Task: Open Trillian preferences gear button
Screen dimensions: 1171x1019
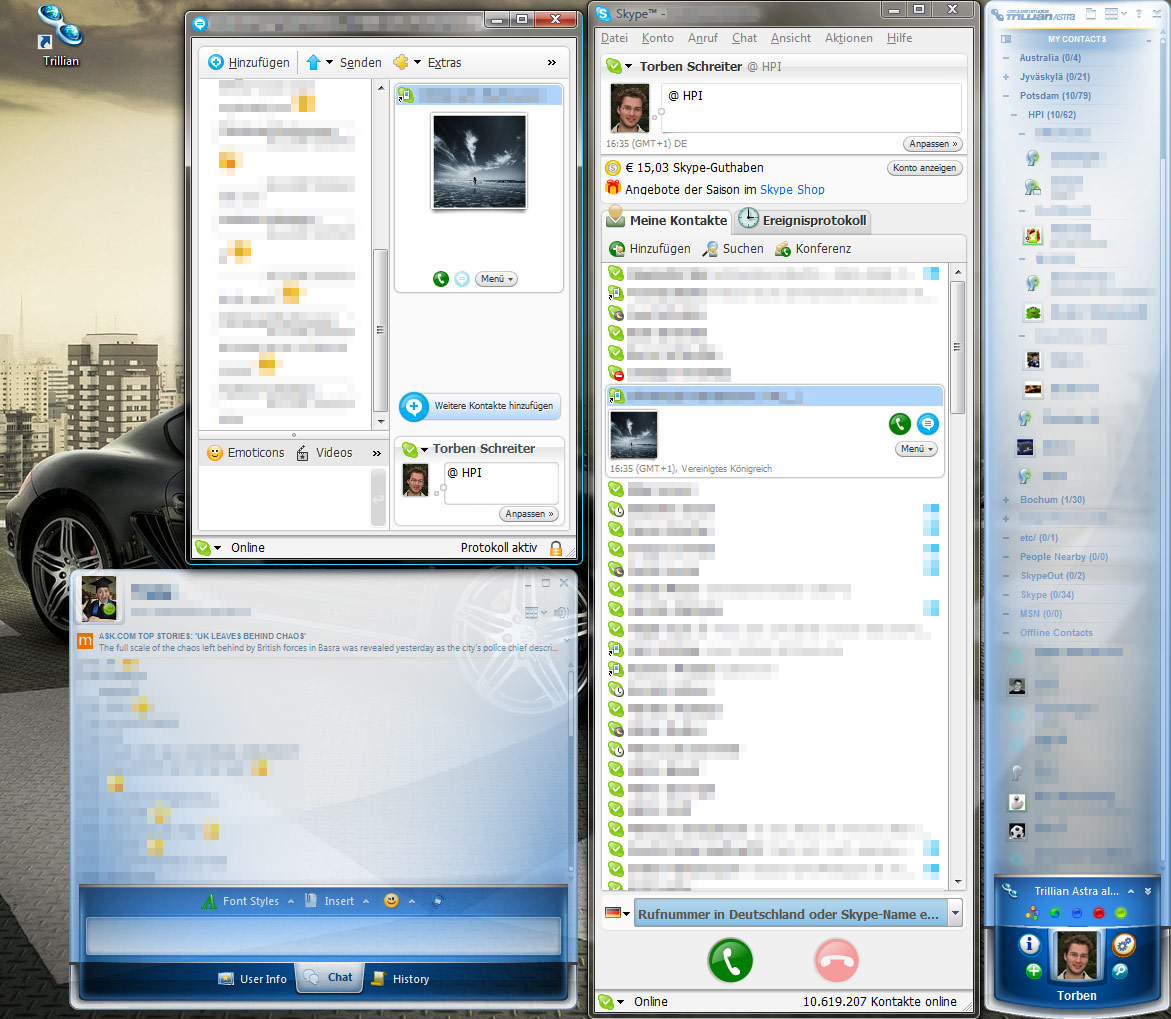Action: click(1124, 944)
